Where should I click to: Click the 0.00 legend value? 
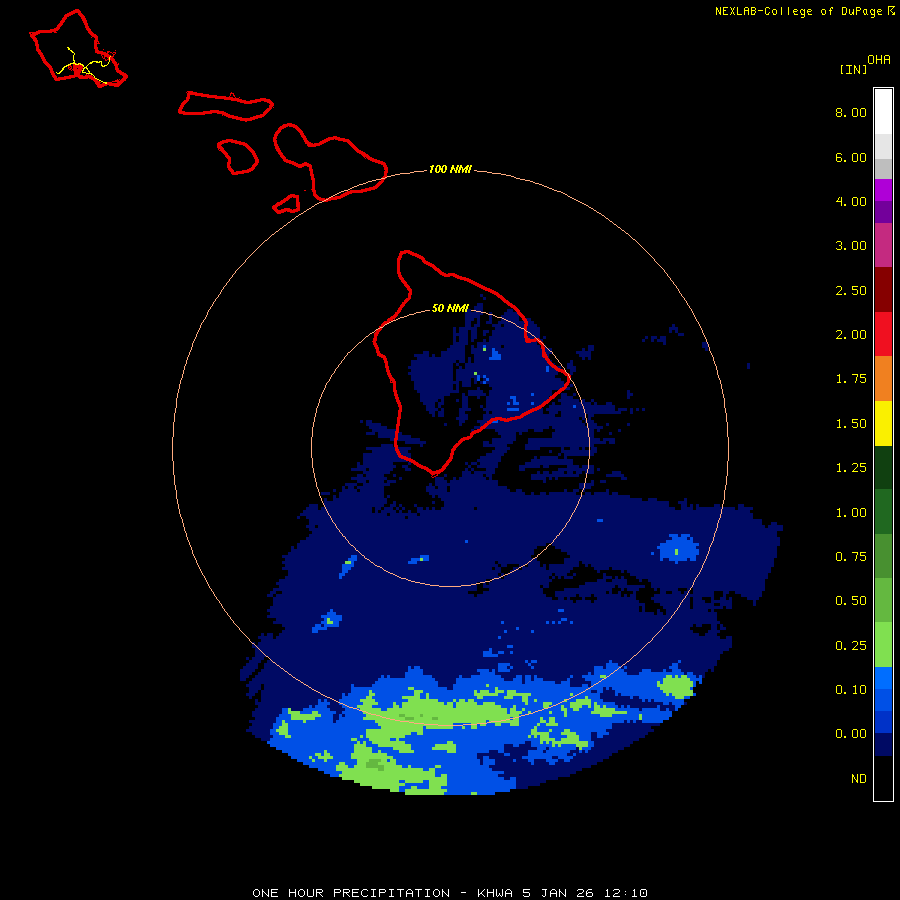pyautogui.click(x=851, y=734)
